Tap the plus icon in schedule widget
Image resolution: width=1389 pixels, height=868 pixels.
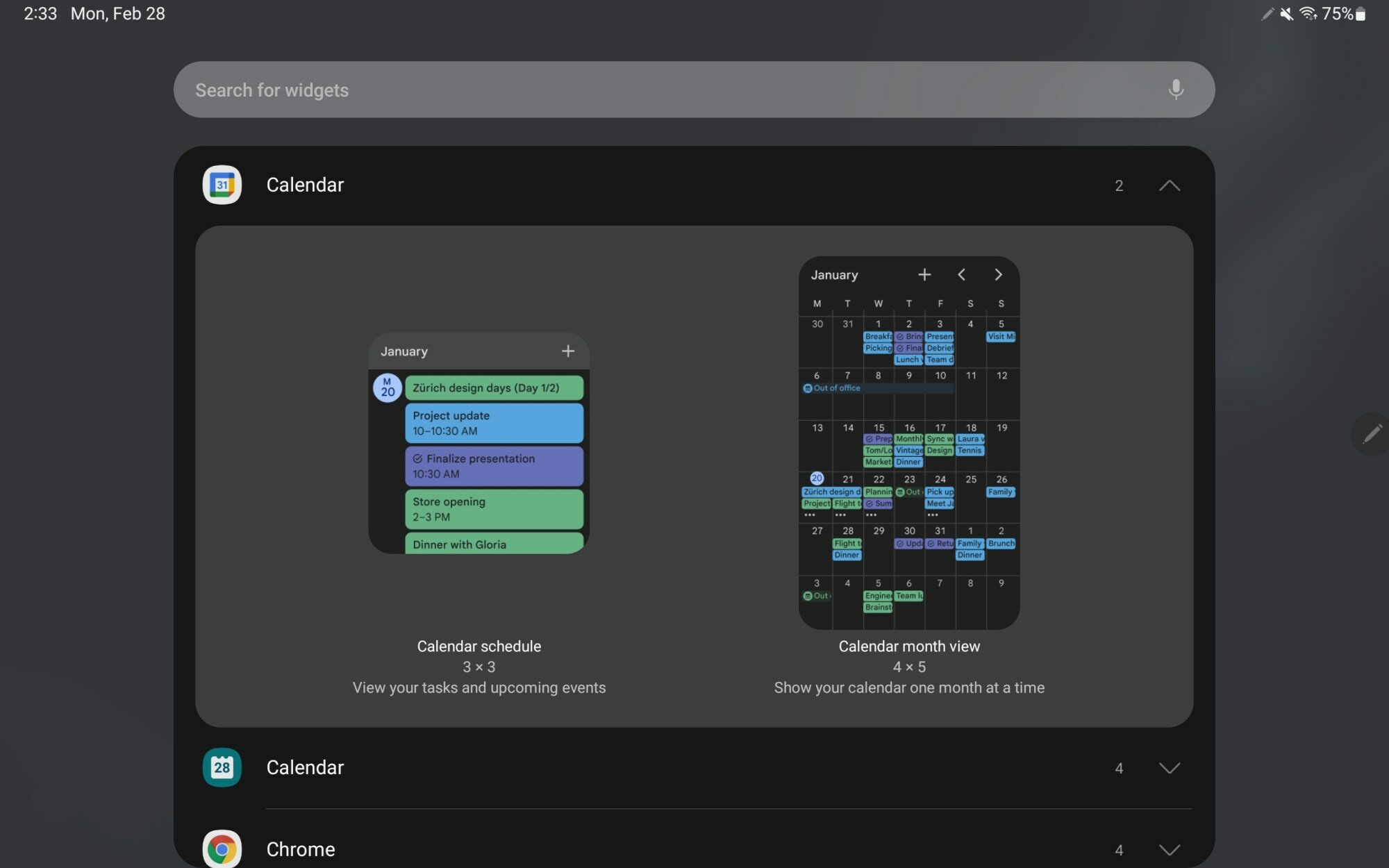click(567, 351)
